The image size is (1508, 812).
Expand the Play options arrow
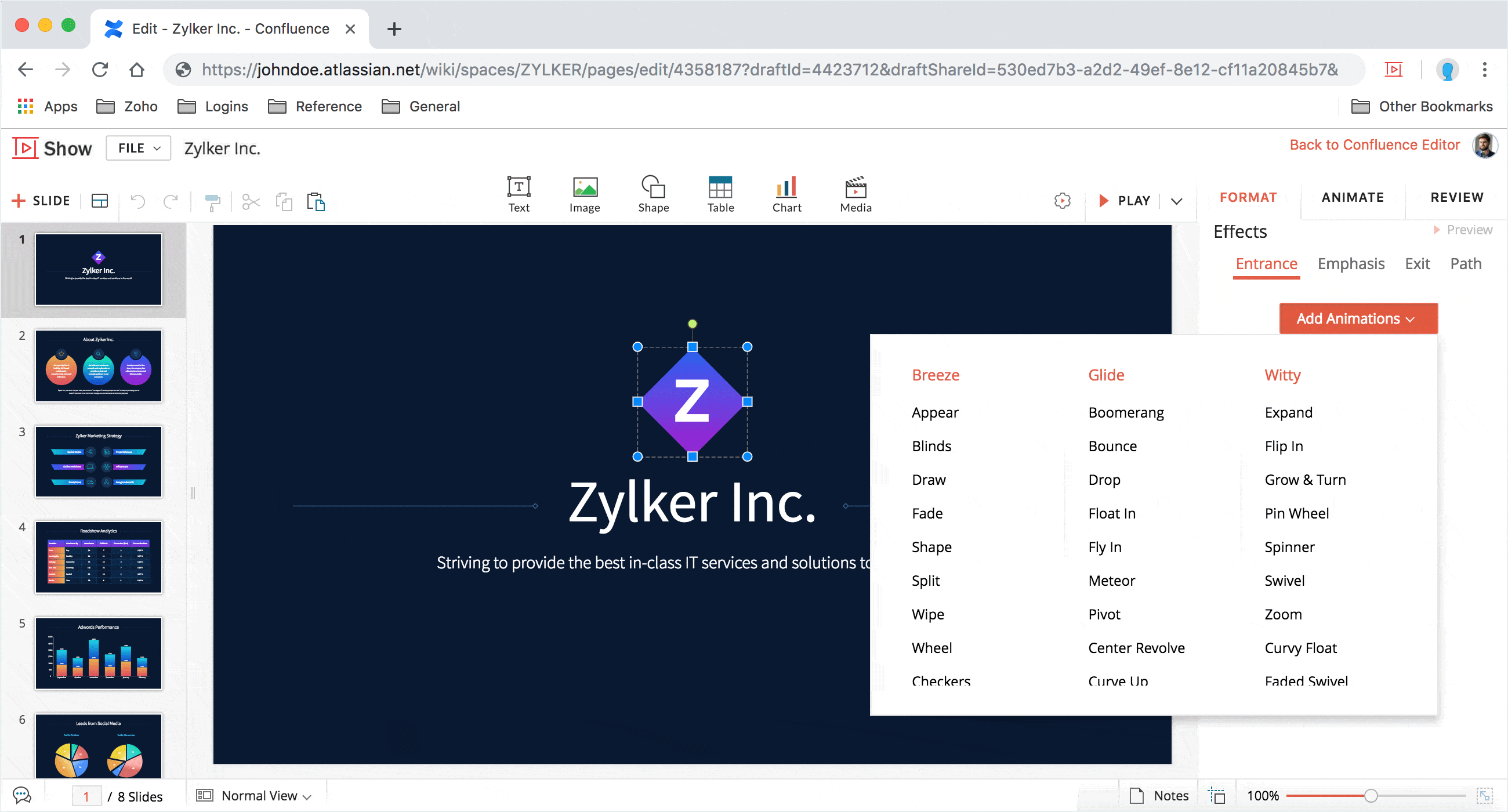click(x=1176, y=201)
